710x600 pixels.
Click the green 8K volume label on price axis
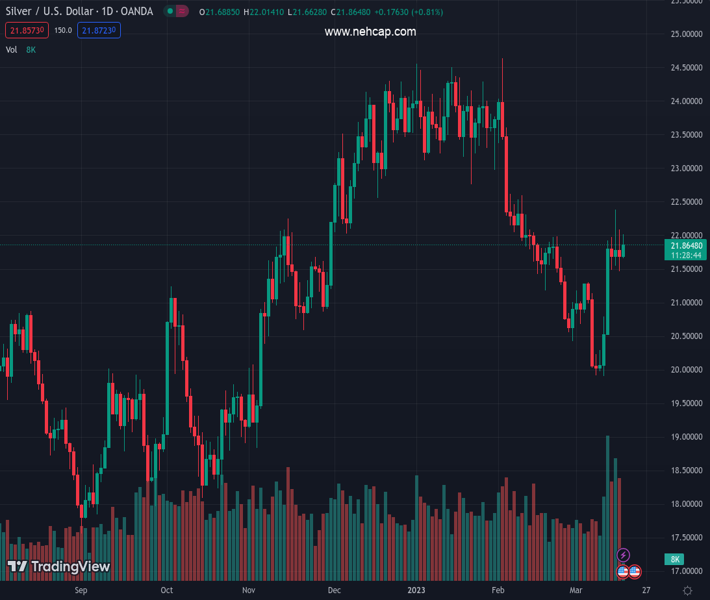point(676,559)
